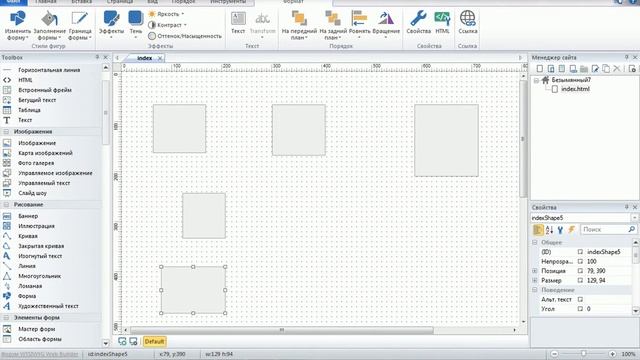
Task: Choose Мастер форм in Toolbox
Action: click(36, 329)
